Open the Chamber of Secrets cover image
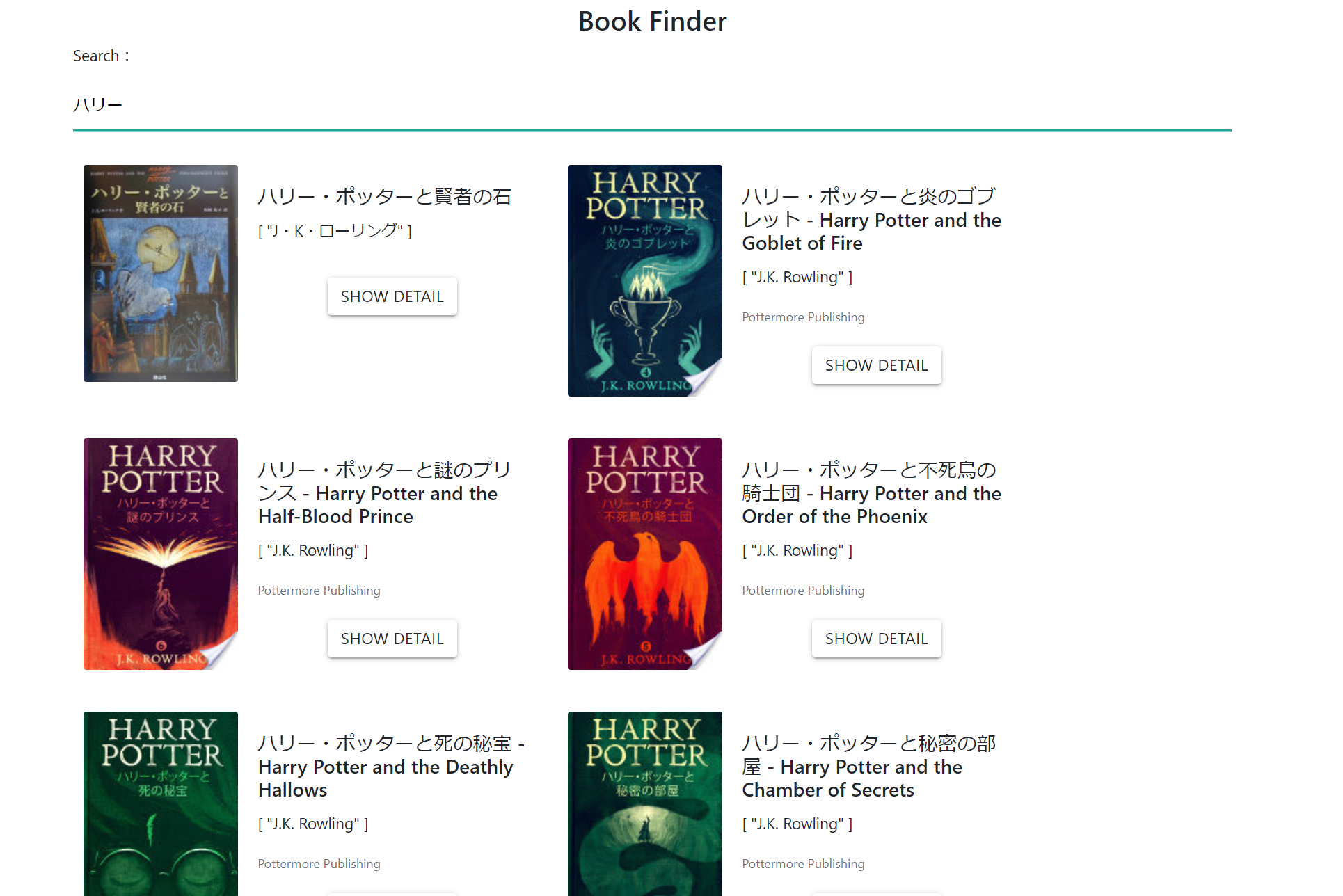Viewport: 1343px width, 896px height. pos(645,803)
